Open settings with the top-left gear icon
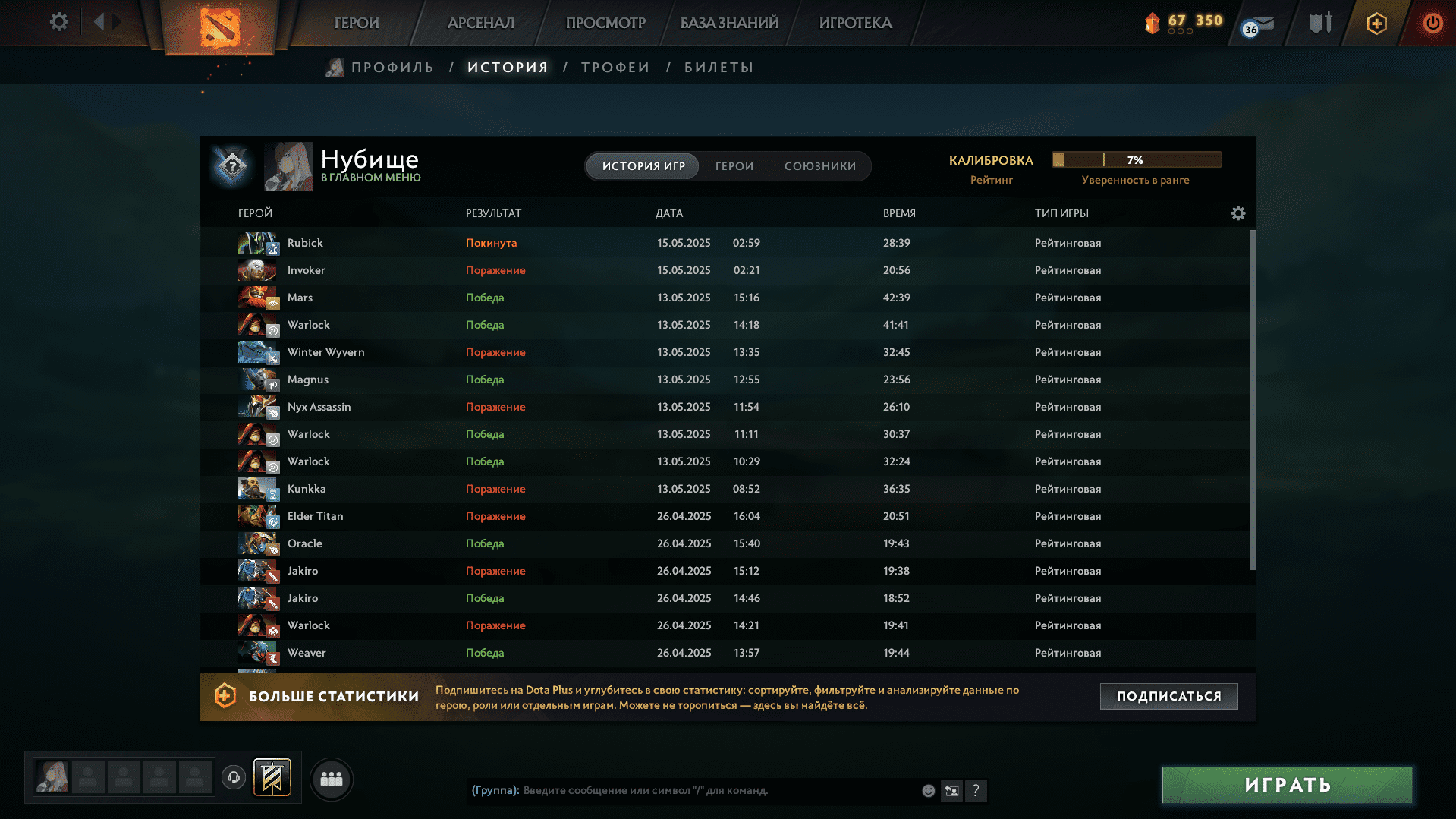Viewport: 1456px width, 819px height. tap(58, 22)
